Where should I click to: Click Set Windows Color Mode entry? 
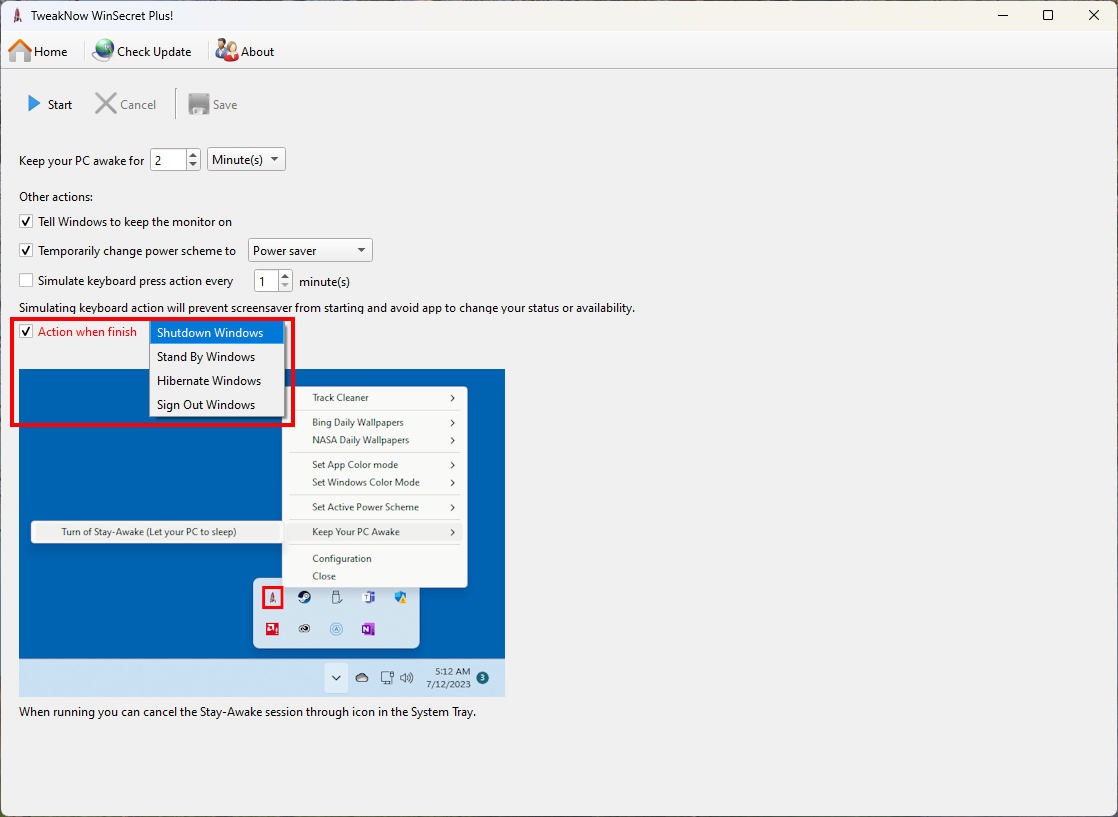[365, 482]
